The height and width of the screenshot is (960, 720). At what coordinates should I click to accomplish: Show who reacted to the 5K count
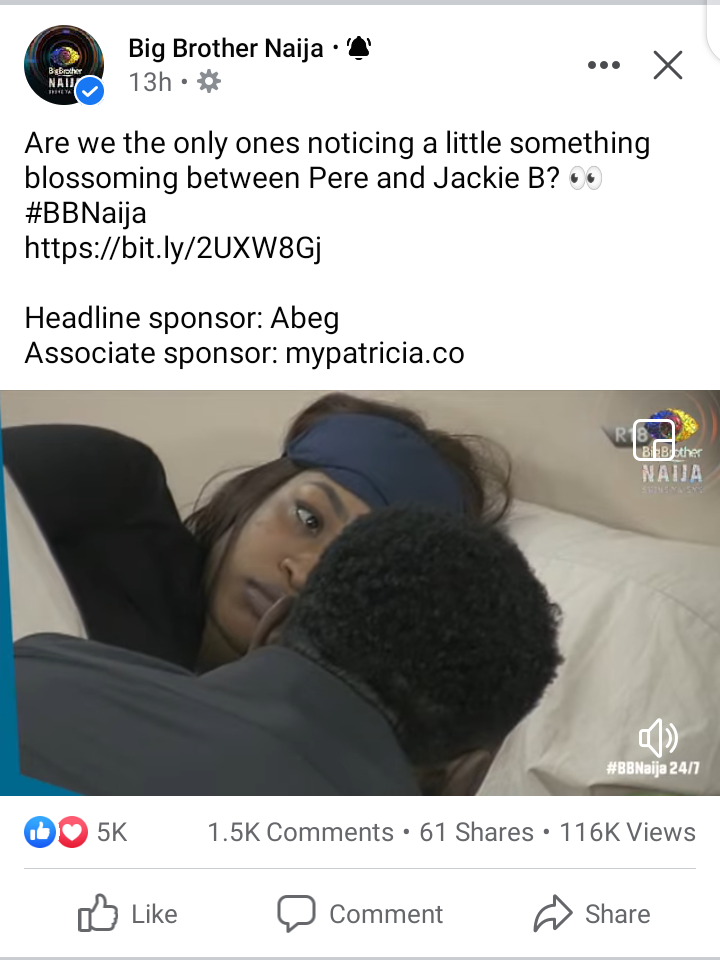click(112, 832)
